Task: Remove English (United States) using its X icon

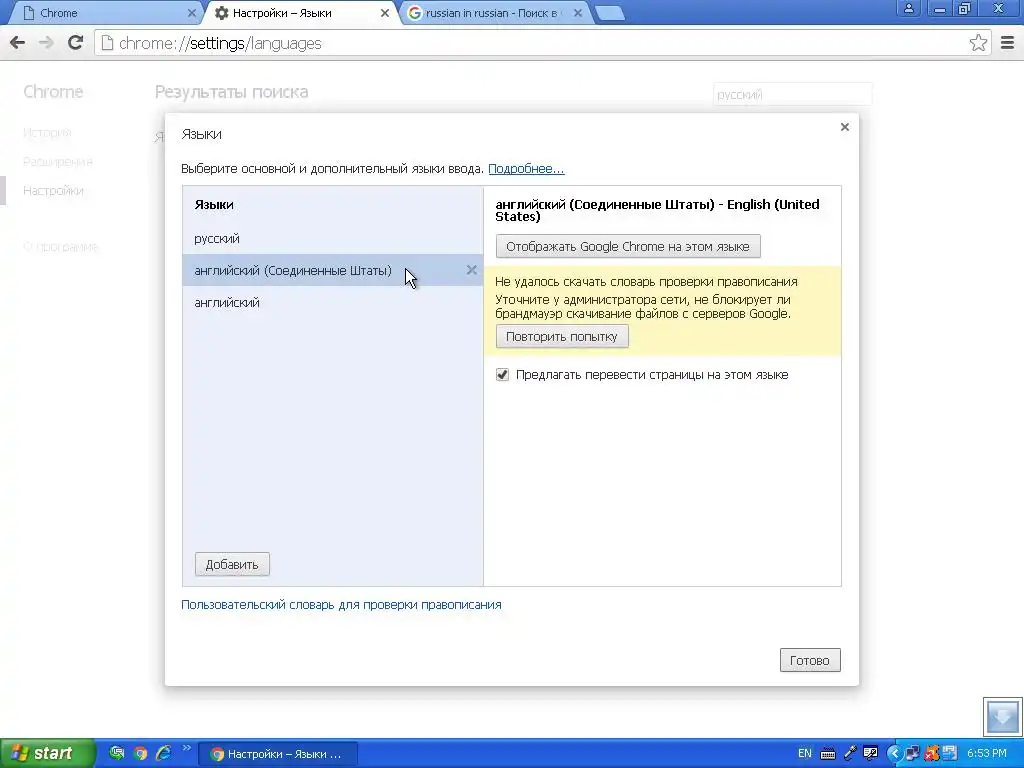Action: click(472, 270)
